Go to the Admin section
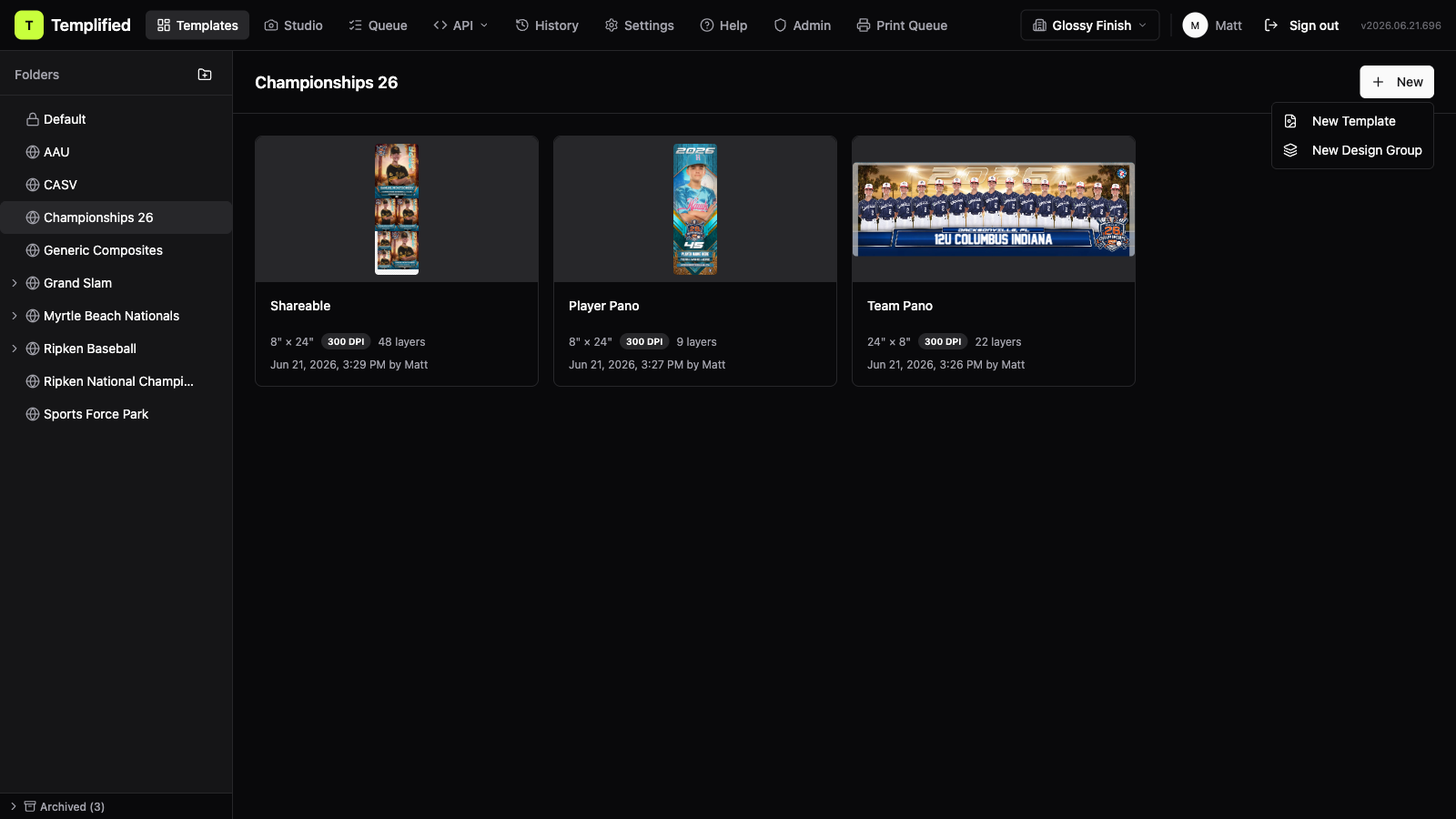This screenshot has height=819, width=1456. coord(802,25)
